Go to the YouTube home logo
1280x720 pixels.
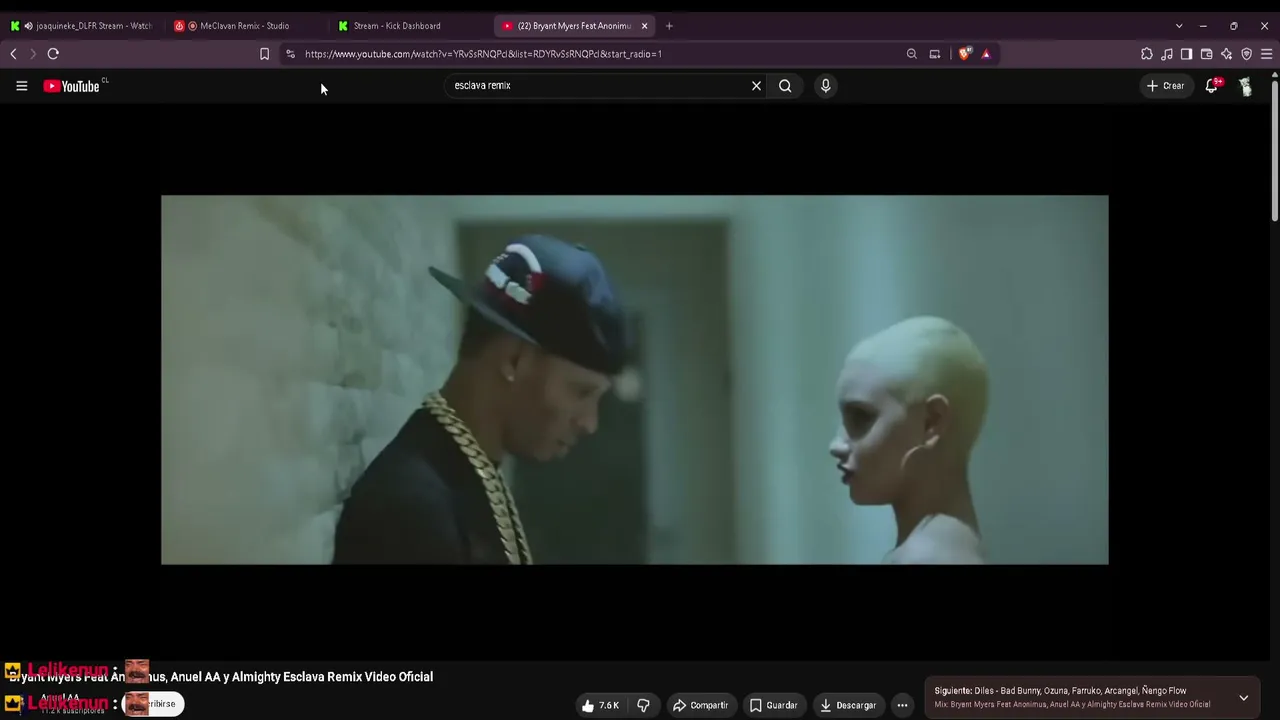pyautogui.click(x=72, y=86)
